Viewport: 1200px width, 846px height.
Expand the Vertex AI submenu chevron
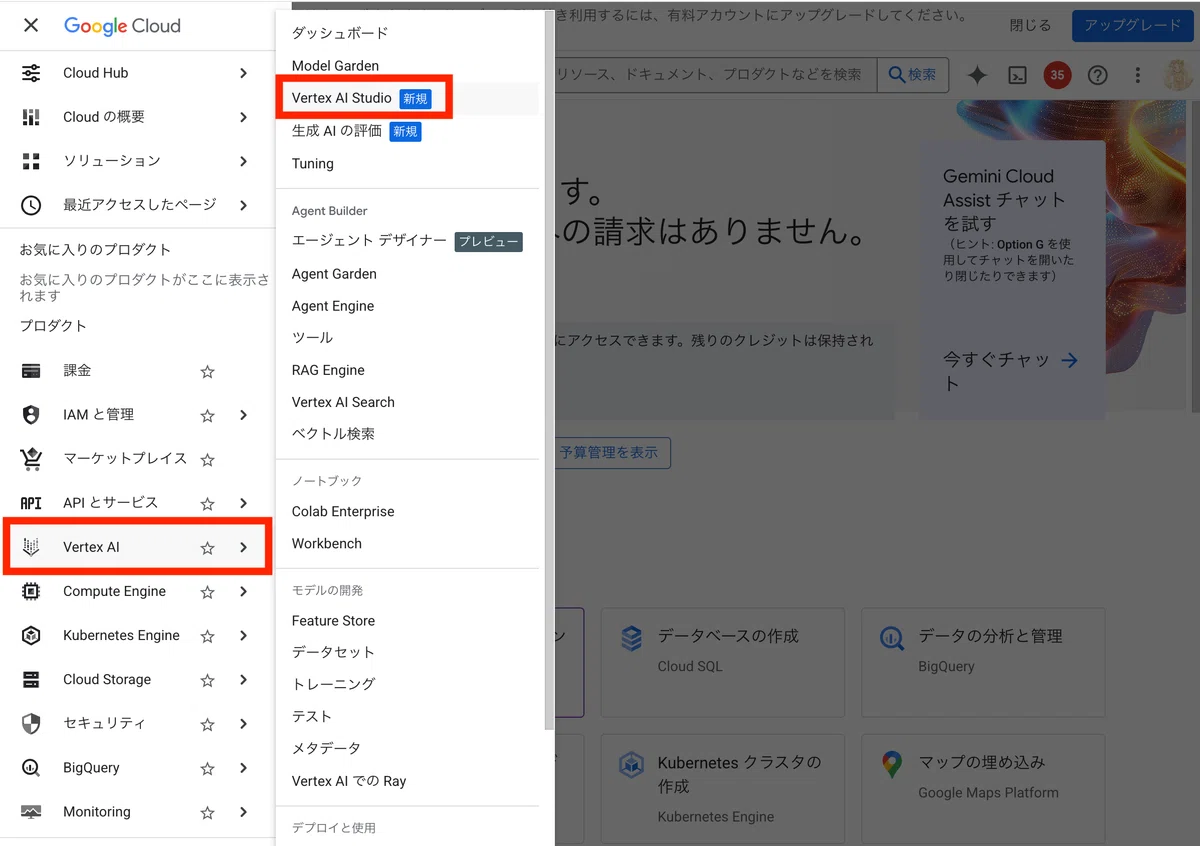coord(243,547)
